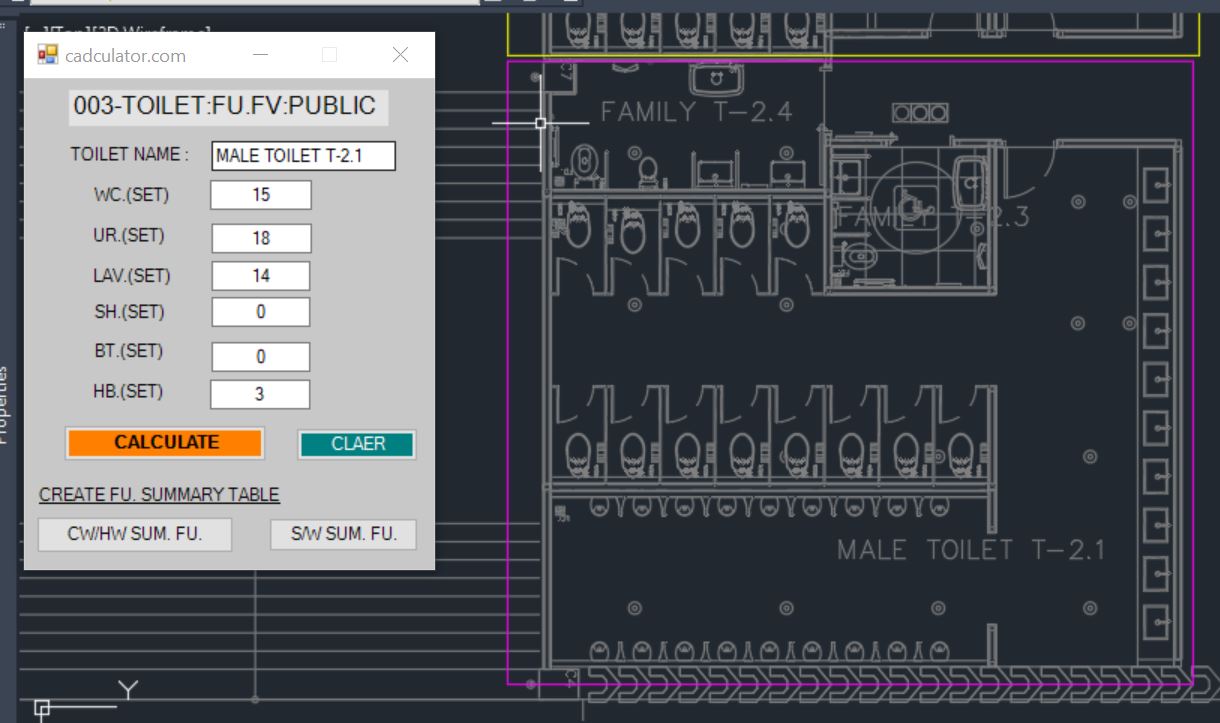This screenshot has height=723, width=1220.
Task: Select the UR.(SET) value field
Action: tap(261, 238)
